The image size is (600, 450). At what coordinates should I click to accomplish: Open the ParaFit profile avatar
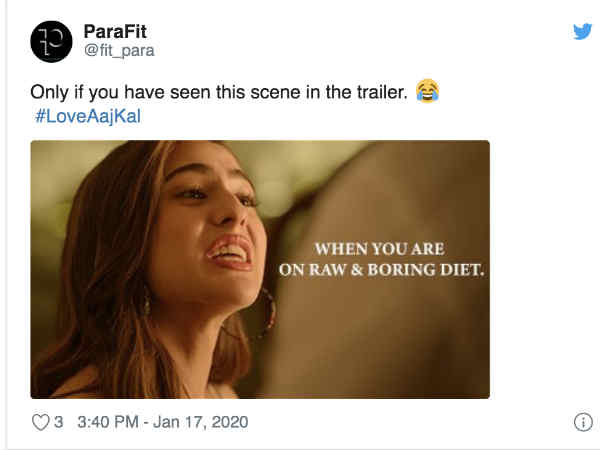point(50,41)
